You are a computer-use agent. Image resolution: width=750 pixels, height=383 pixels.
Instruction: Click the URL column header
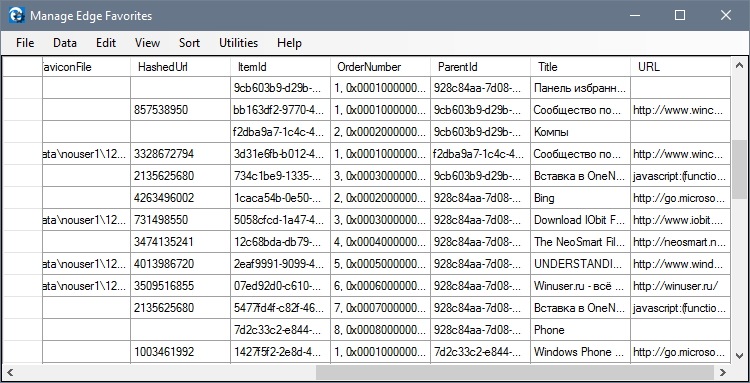pos(680,67)
